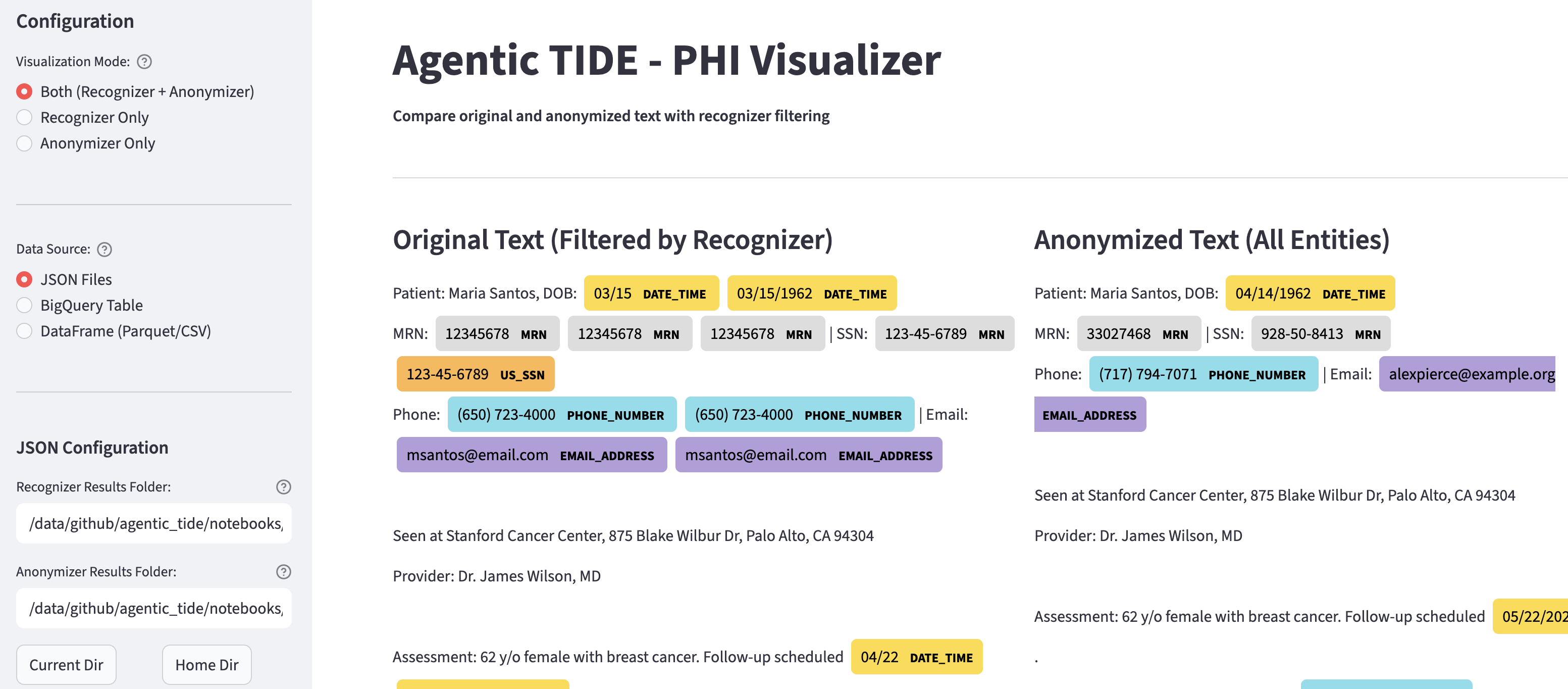The height and width of the screenshot is (689, 1568).
Task: Choose DataFrame (Parquet/CSV) data source
Action: (24, 331)
